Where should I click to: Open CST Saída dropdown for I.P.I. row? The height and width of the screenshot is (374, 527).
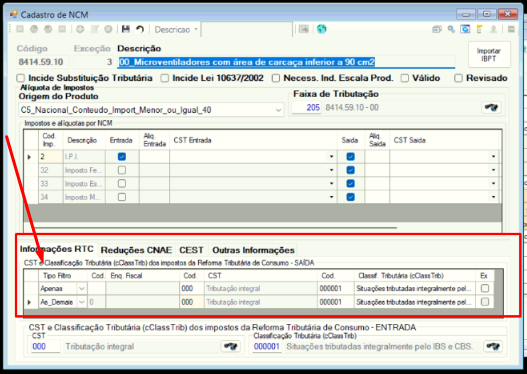tap(493, 157)
